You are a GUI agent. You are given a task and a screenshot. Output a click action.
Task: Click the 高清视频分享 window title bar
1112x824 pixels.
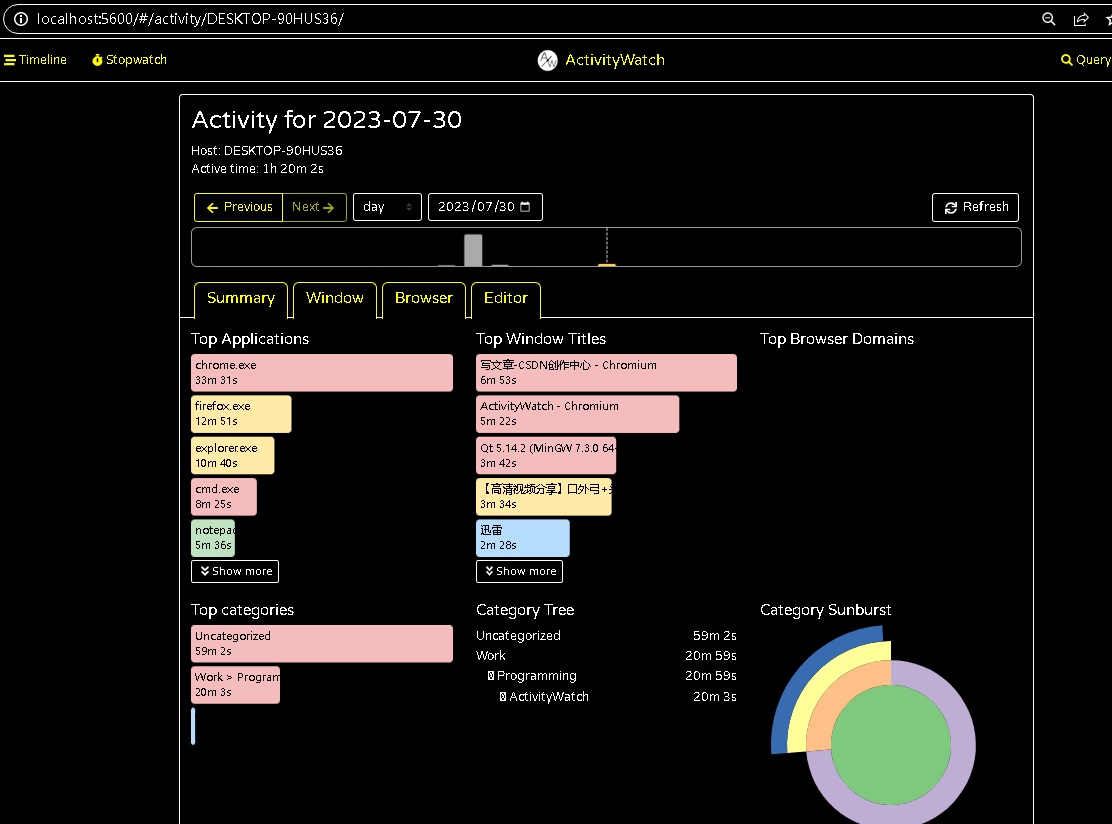pyautogui.click(x=544, y=497)
